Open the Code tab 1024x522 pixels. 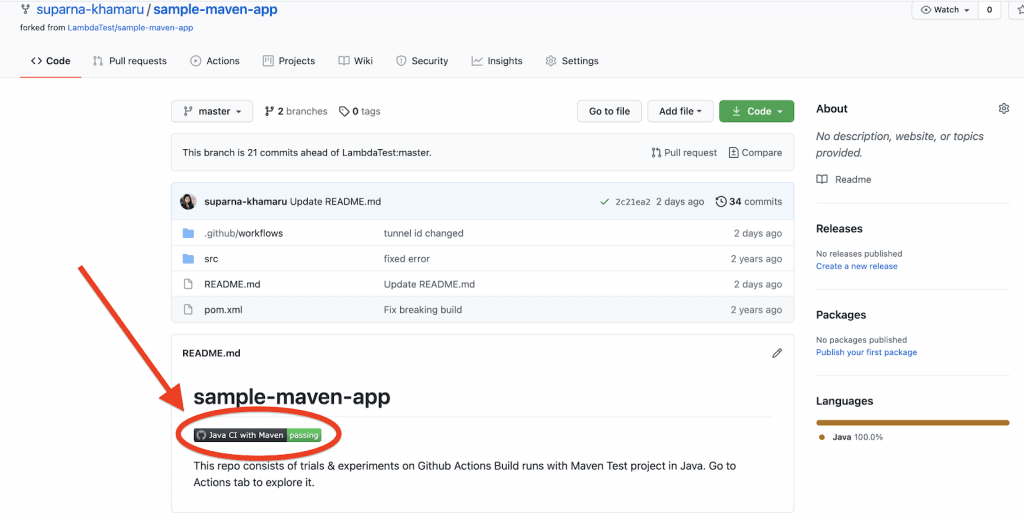(x=50, y=61)
